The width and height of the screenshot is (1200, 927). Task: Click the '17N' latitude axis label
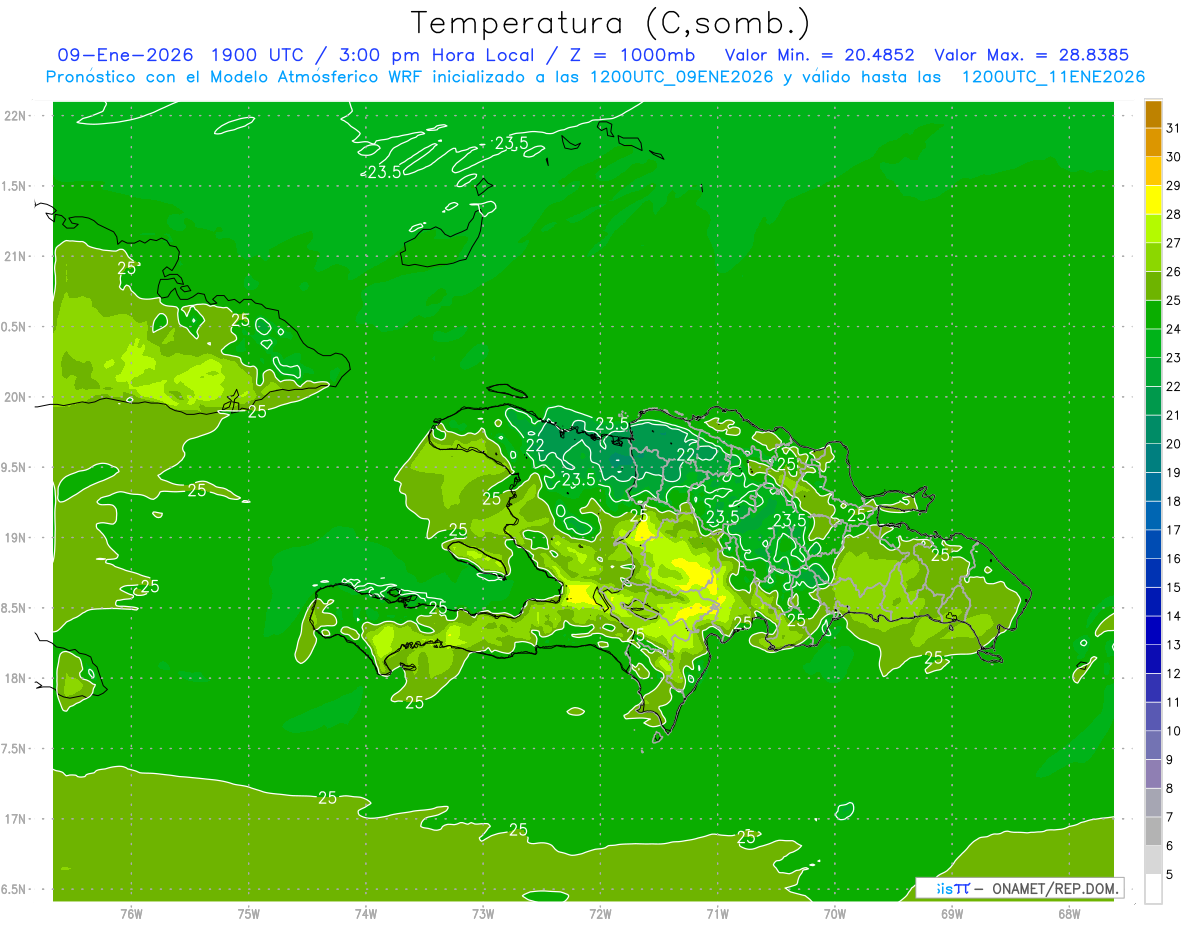click(x=15, y=820)
